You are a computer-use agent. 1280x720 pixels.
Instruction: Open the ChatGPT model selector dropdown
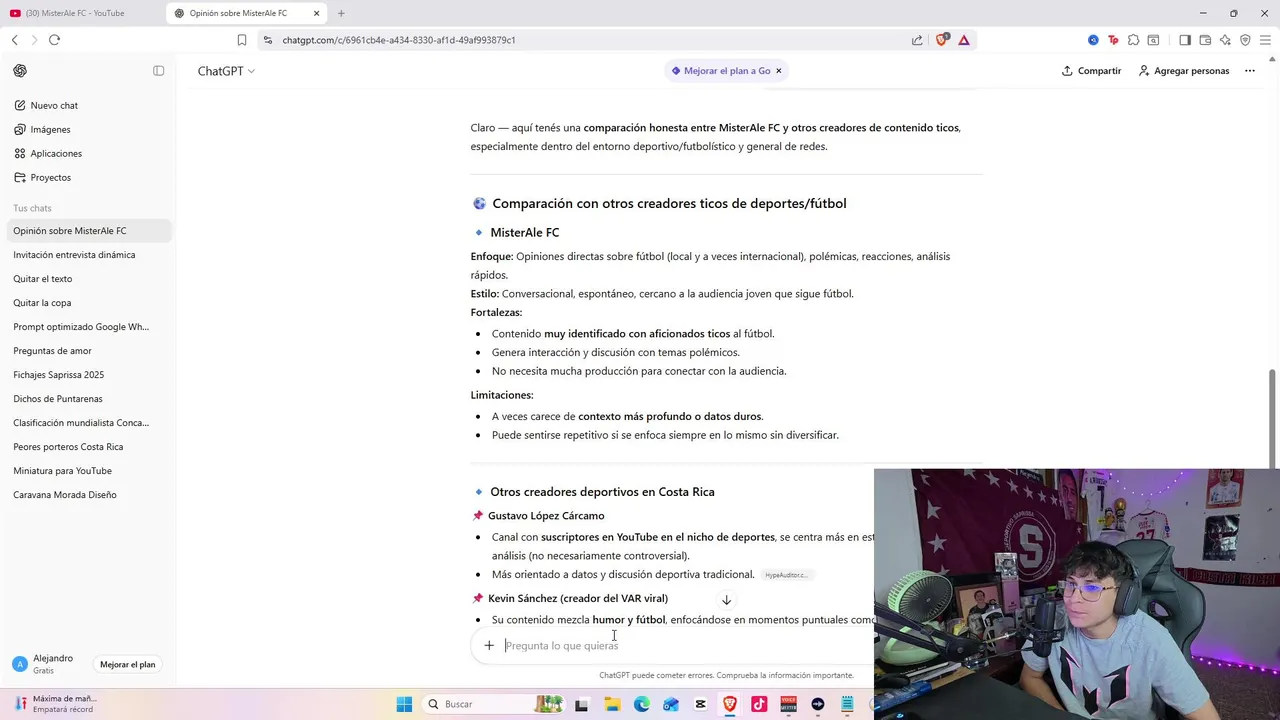point(226,71)
